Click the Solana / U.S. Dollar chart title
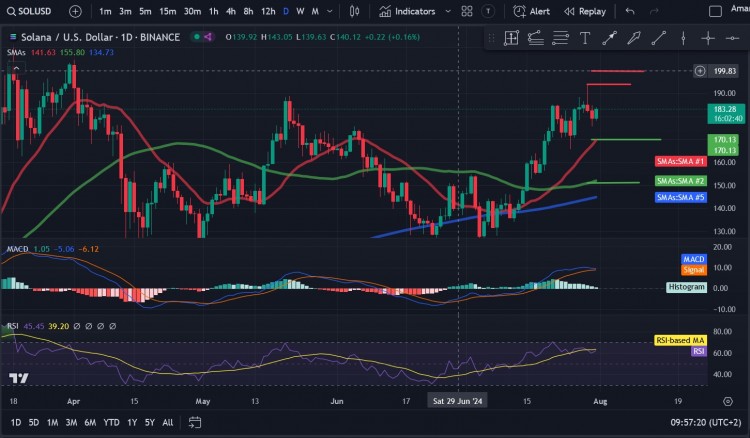The height and width of the screenshot is (438, 750). pos(100,37)
